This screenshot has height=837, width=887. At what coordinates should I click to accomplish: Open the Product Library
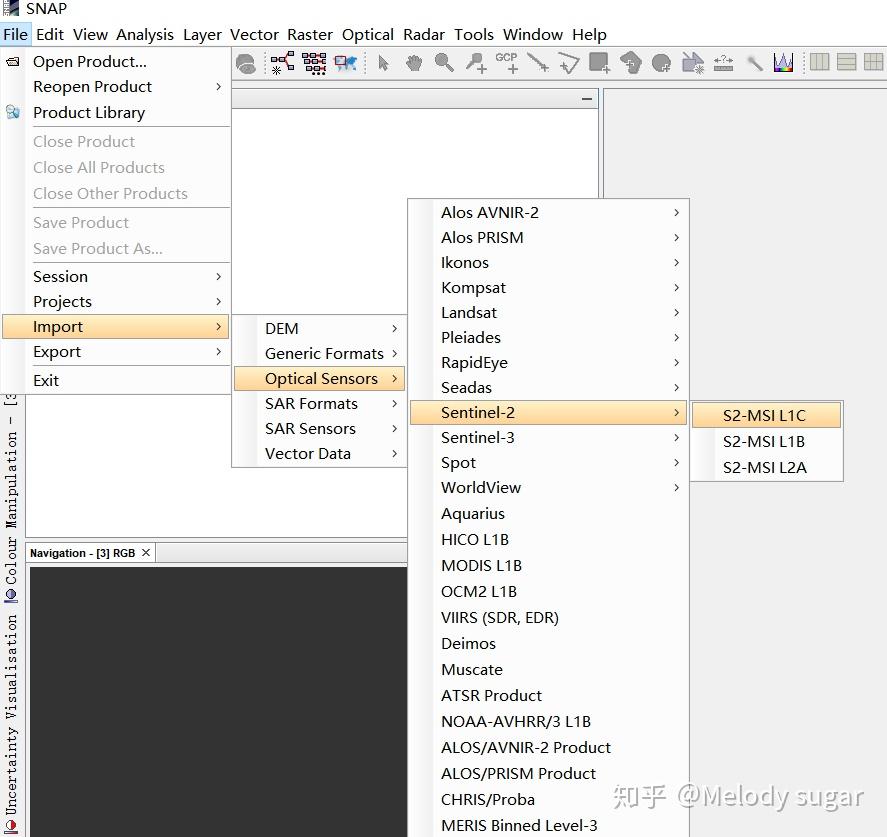pyautogui.click(x=89, y=112)
